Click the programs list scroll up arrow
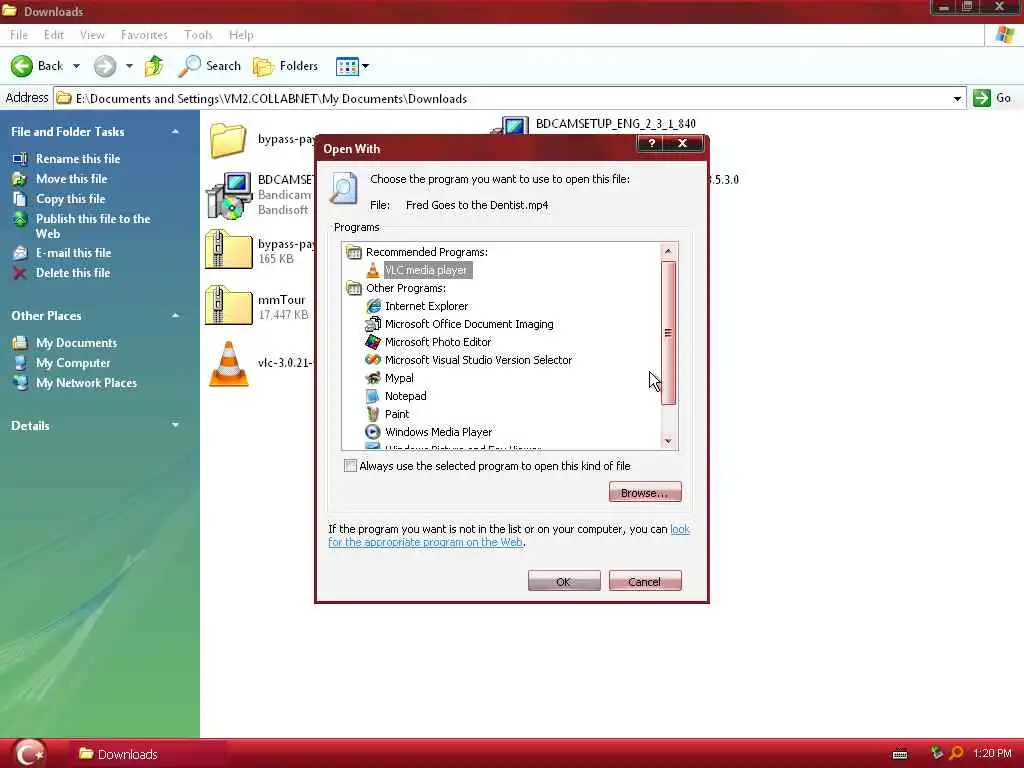 point(668,251)
